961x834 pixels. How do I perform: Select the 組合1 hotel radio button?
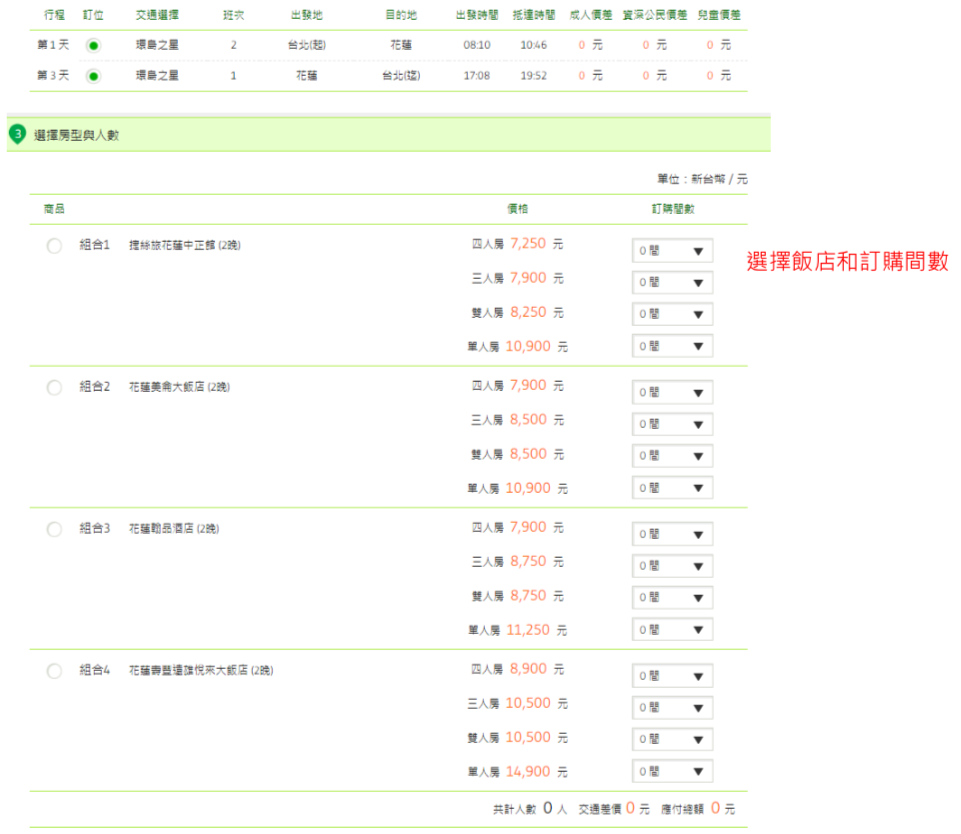54,247
